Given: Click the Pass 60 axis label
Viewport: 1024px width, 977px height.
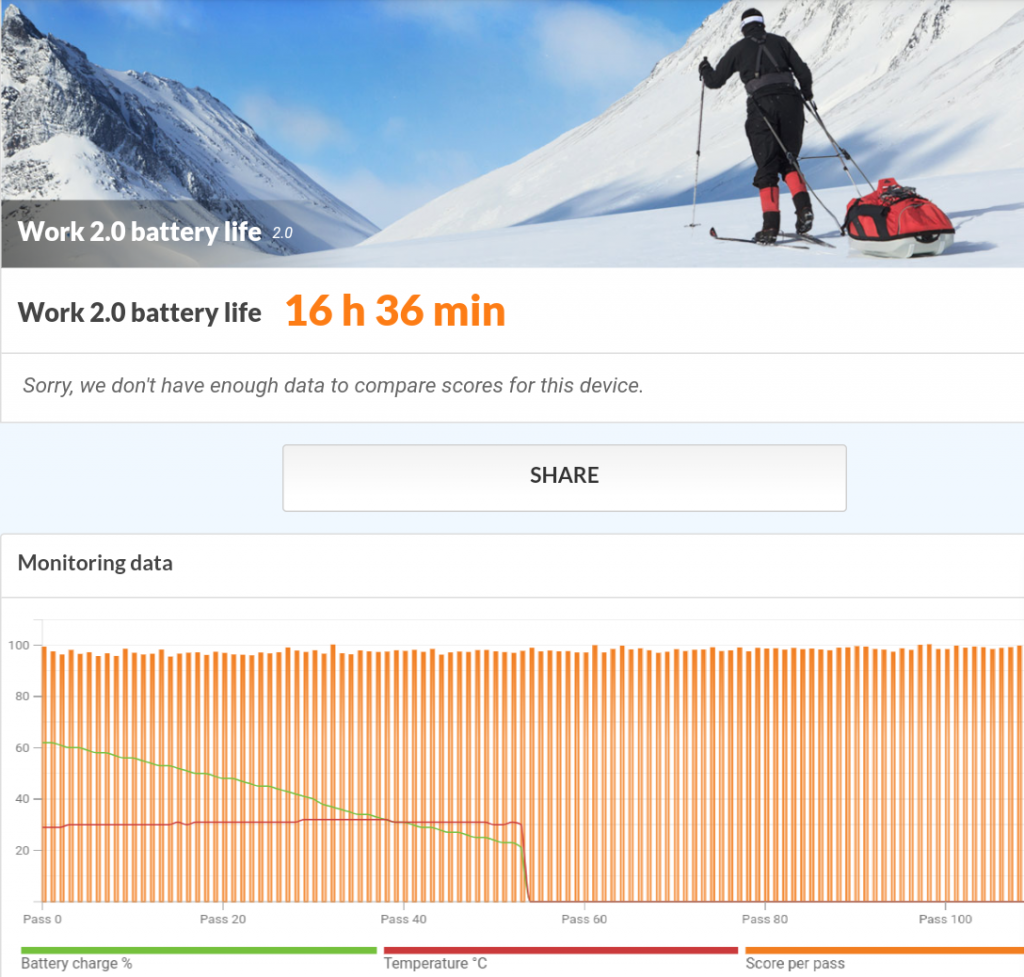Looking at the screenshot, I should [x=584, y=920].
